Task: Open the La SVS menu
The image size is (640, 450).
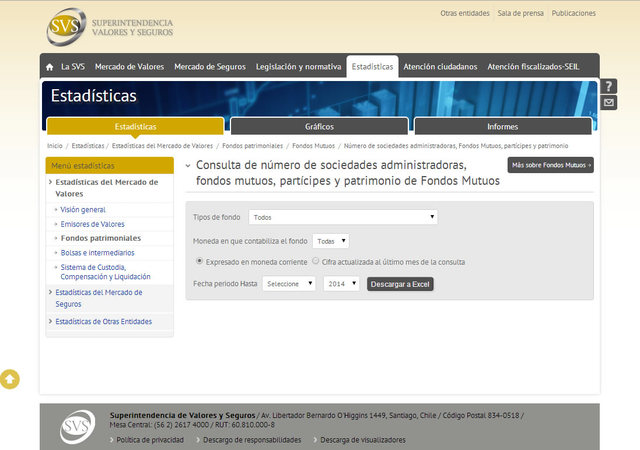Action: [73, 67]
